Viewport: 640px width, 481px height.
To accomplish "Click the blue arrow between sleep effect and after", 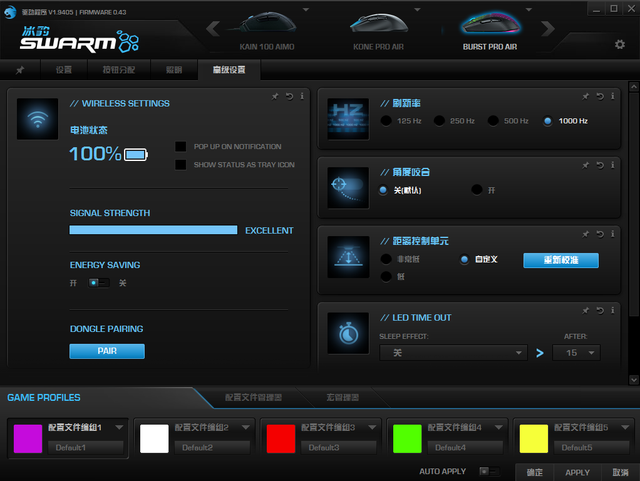I will coord(540,353).
